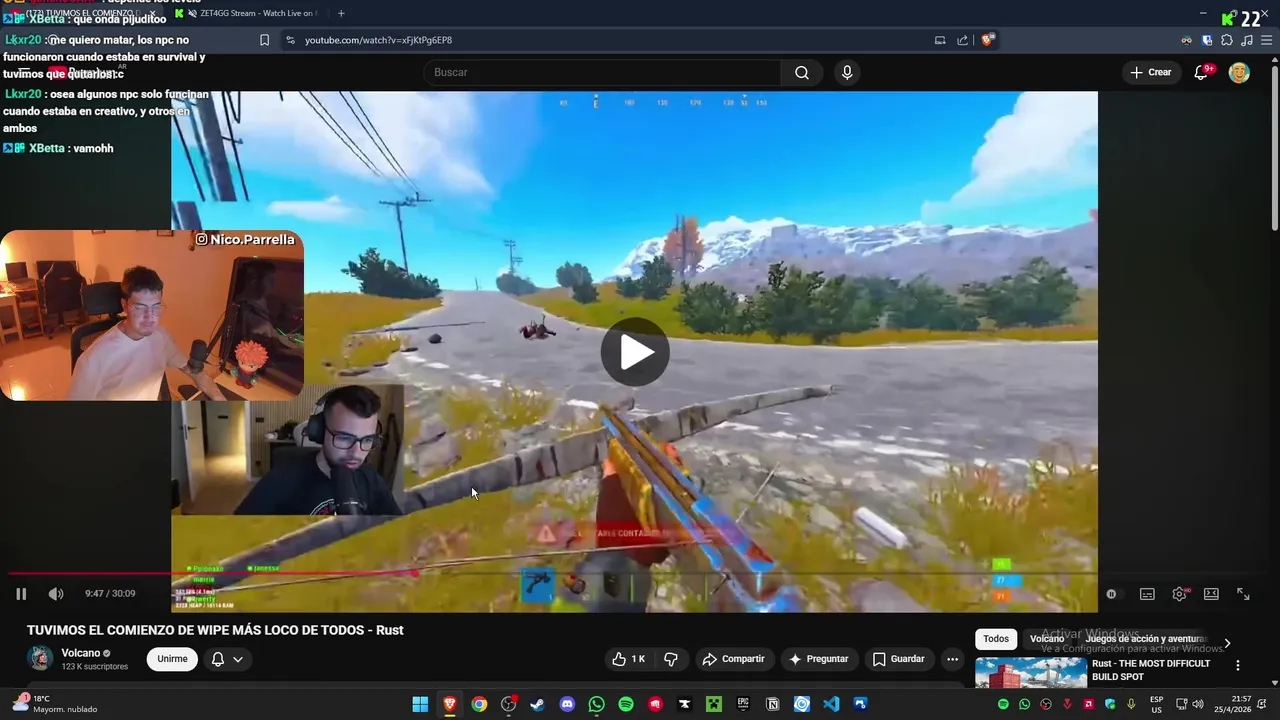The image size is (1280, 720).
Task: Run search with the magnifier button
Action: point(802,72)
